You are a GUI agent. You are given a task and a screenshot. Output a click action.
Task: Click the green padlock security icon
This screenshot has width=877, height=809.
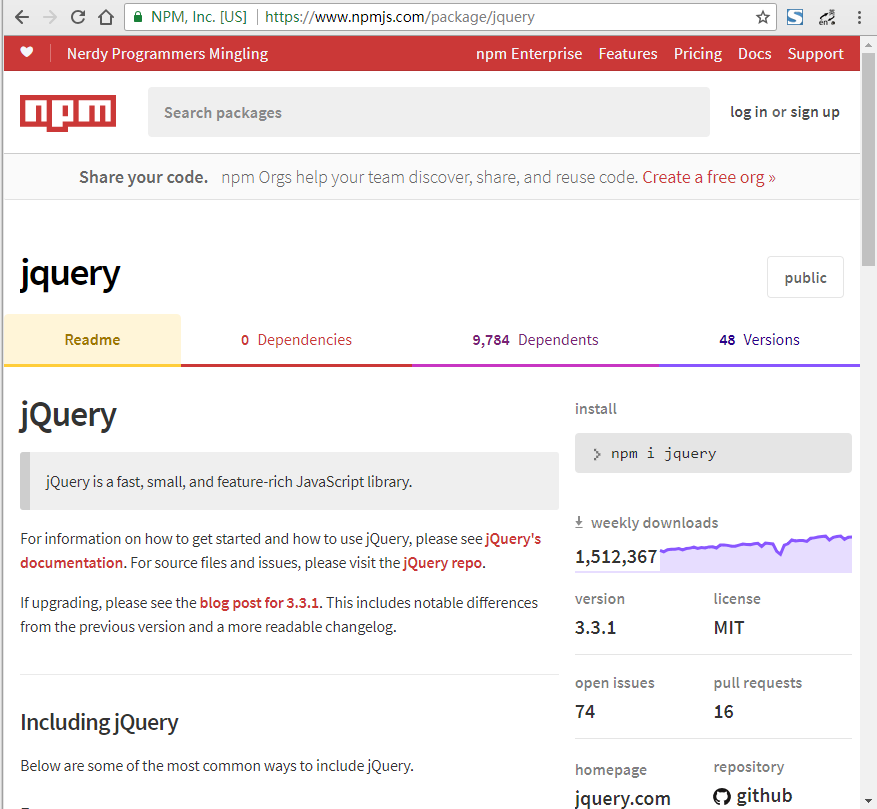(x=138, y=17)
